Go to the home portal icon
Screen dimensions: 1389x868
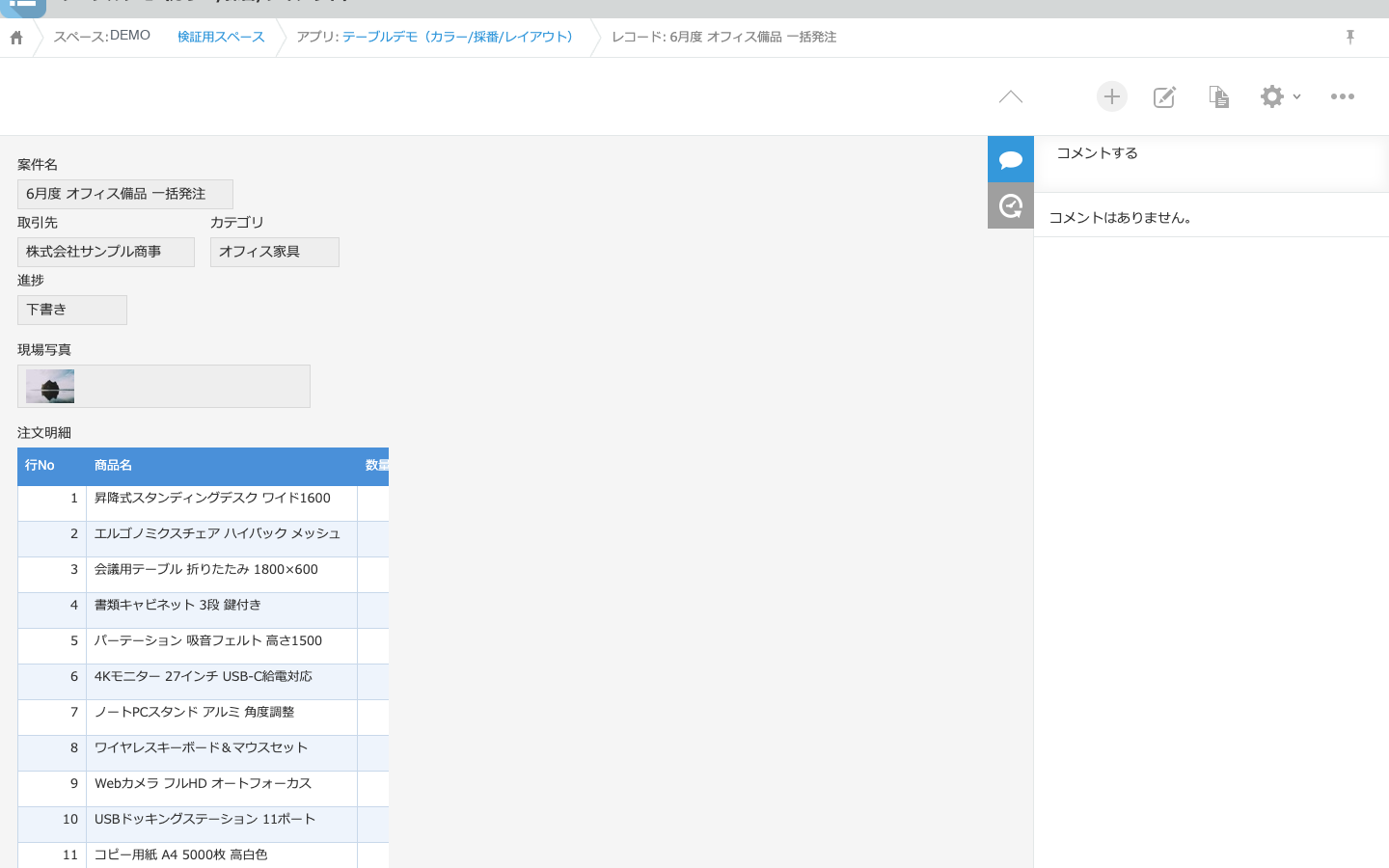[16, 38]
